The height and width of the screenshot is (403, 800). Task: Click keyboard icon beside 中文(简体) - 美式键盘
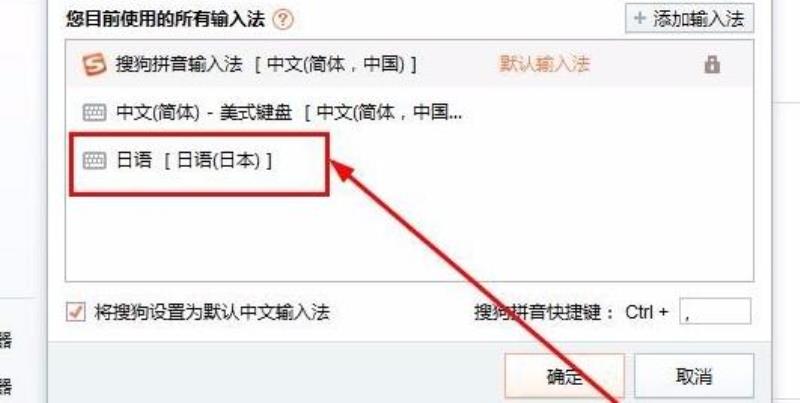point(94,113)
